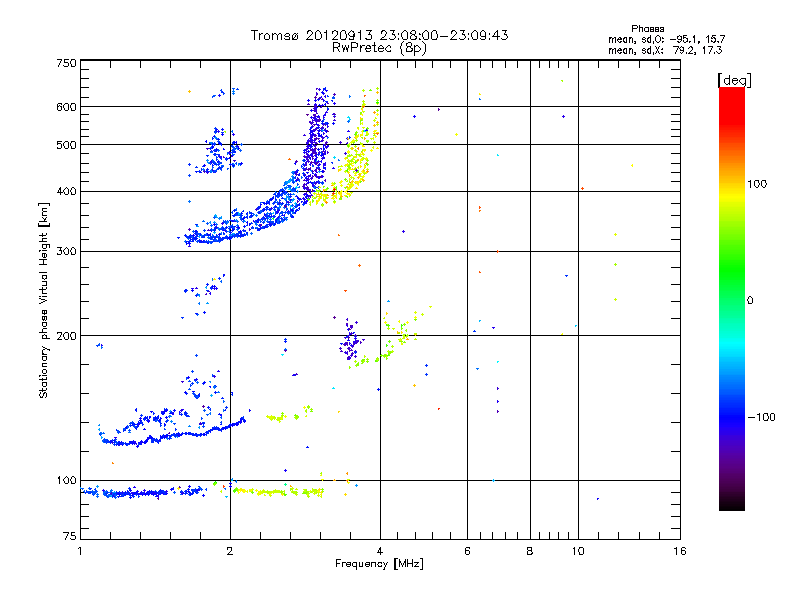Click the y-axis tick label '500'
Image resolution: width=800 pixels, height=600 pixels.
pyautogui.click(x=66, y=145)
